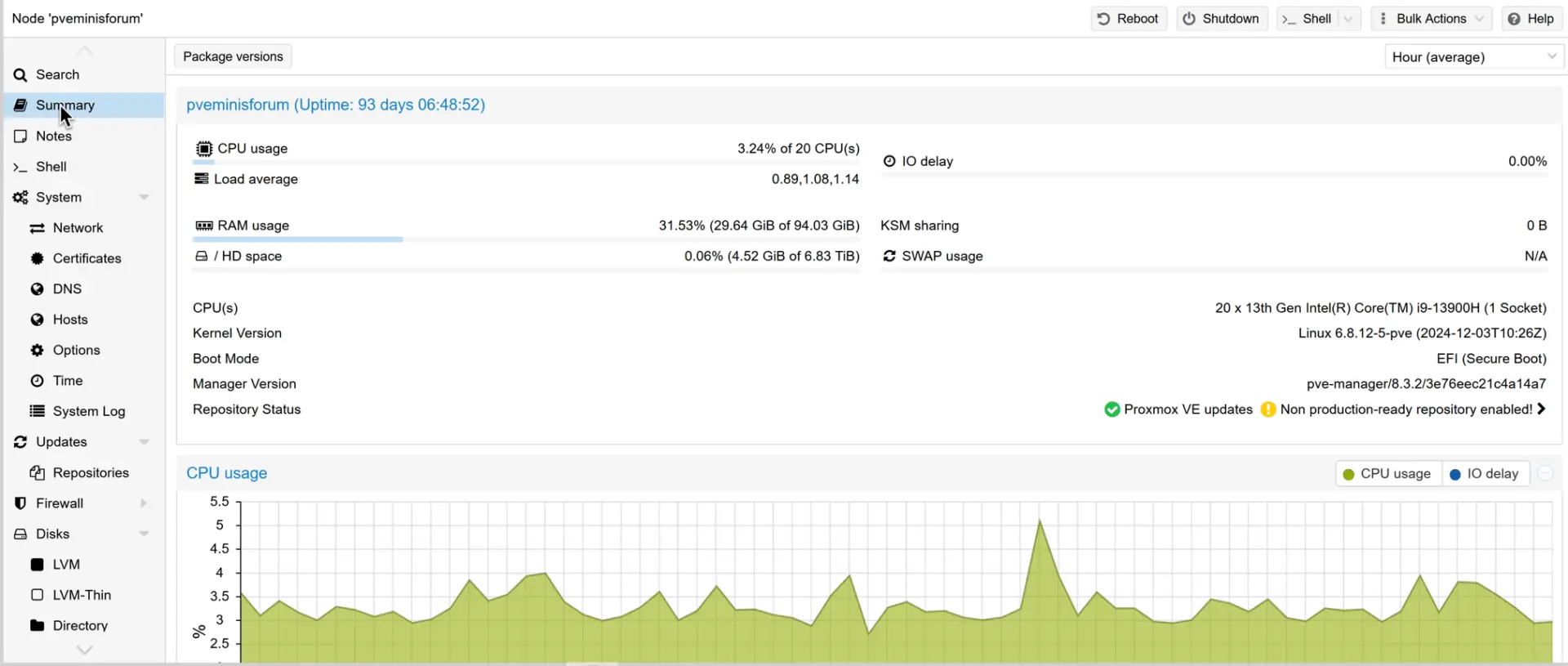The width and height of the screenshot is (1568, 666).
Task: Open the Network menu item
Action: [x=84, y=228]
